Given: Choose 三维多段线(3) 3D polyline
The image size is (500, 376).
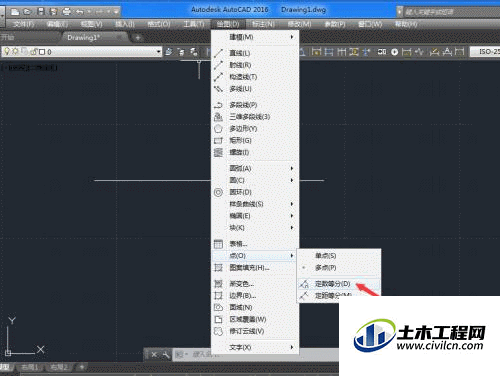Looking at the screenshot, I should pos(255,117).
